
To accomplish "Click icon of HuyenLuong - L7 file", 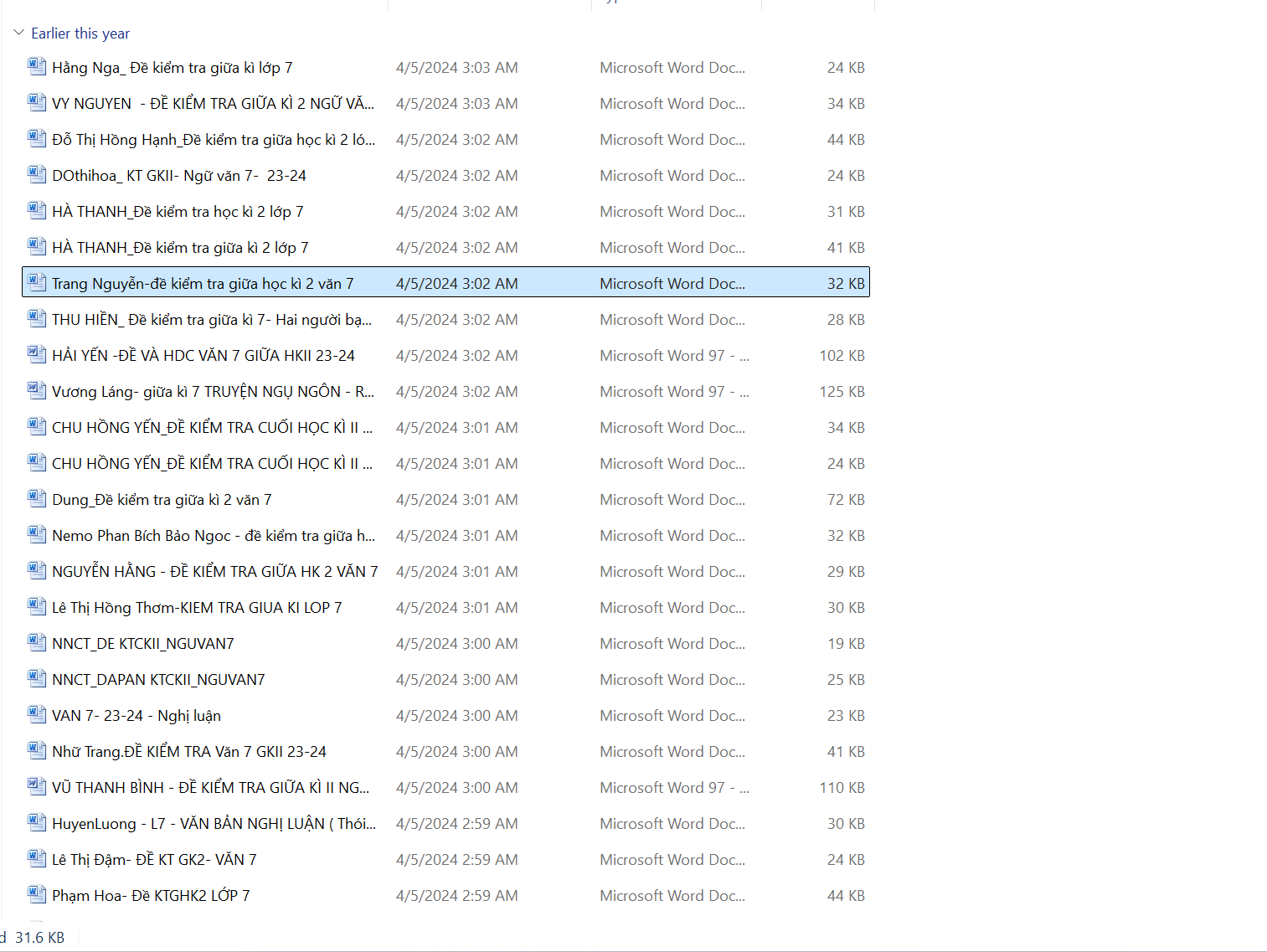I will pos(37,823).
